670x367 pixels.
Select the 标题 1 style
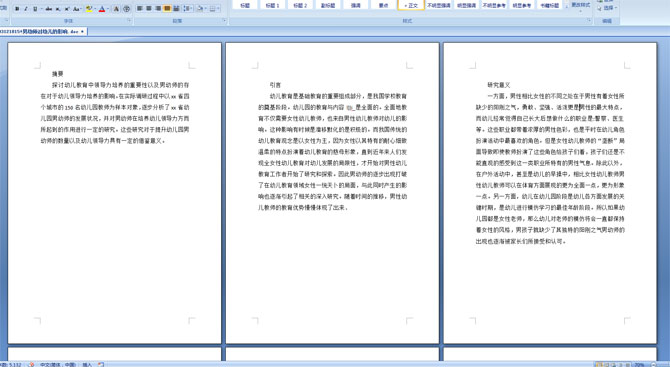pyautogui.click(x=272, y=5)
